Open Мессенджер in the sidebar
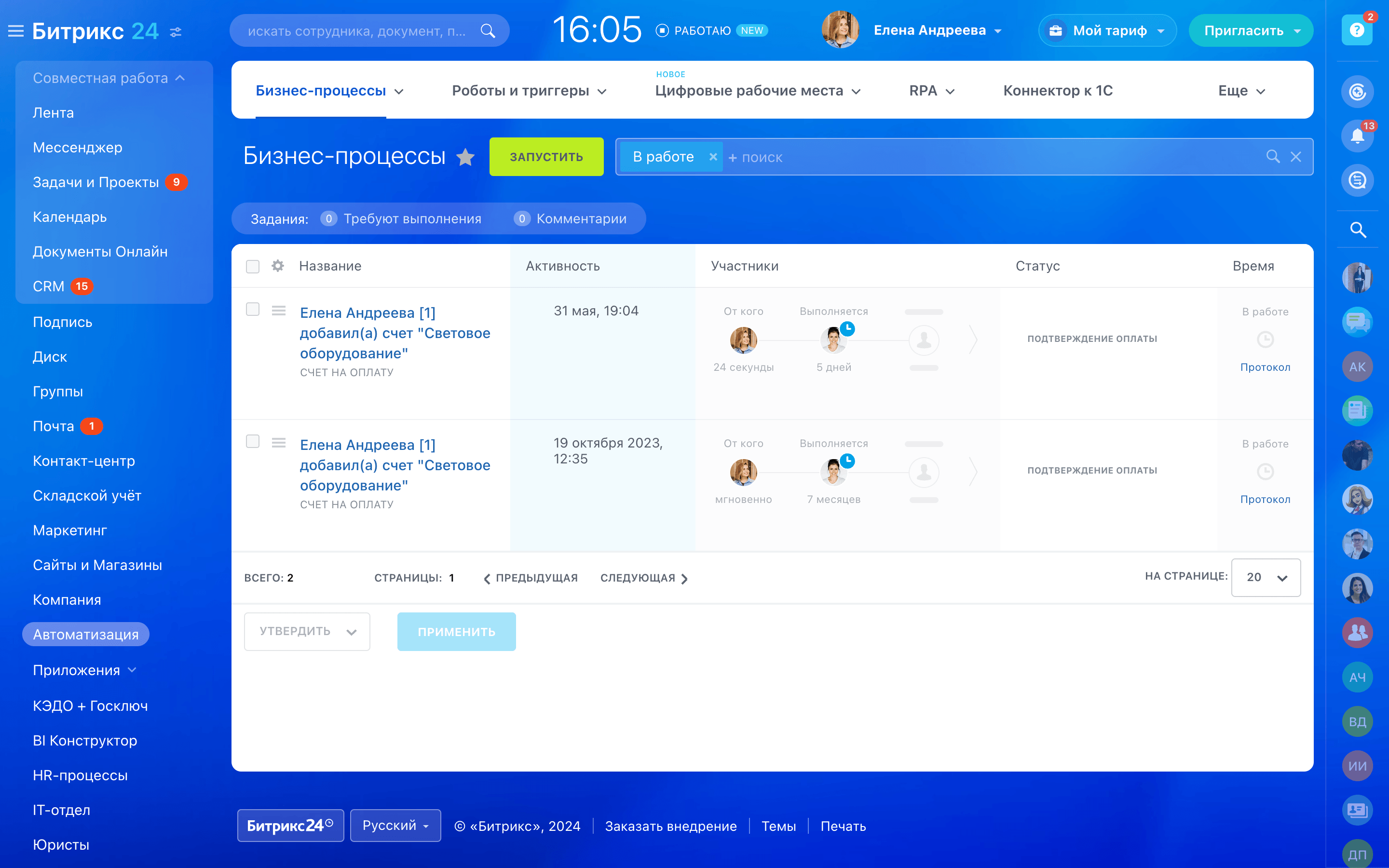This screenshot has height=868, width=1389. pyautogui.click(x=78, y=148)
